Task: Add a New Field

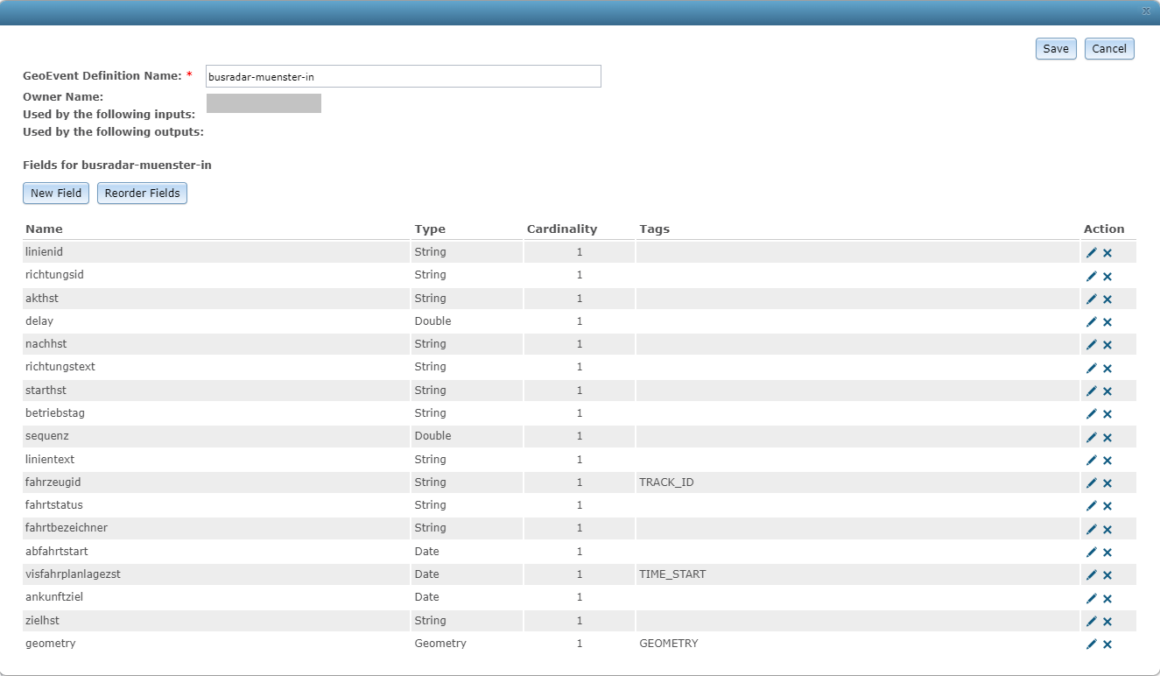Action: (56, 193)
